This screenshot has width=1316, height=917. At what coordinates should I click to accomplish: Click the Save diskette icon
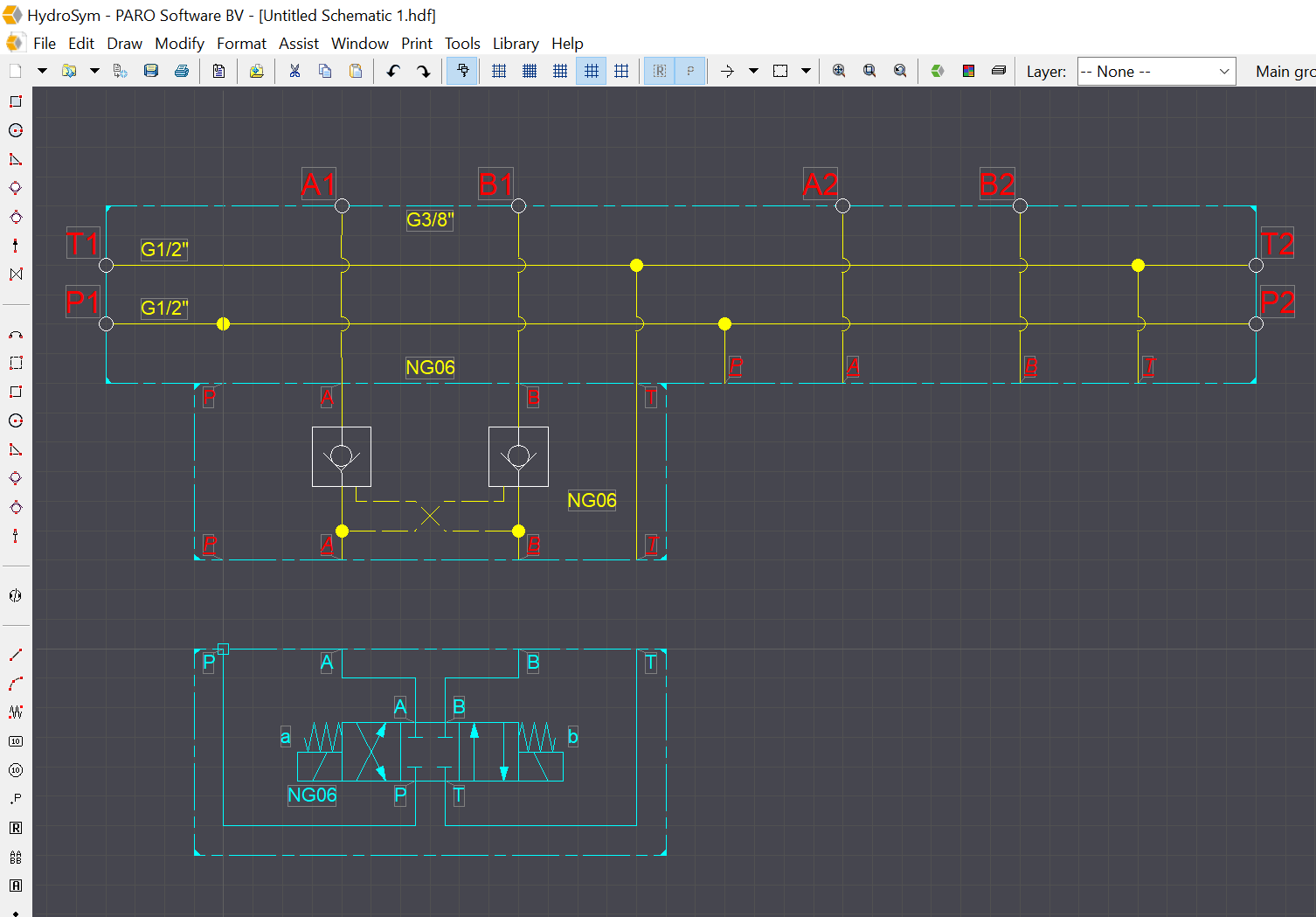click(x=151, y=71)
